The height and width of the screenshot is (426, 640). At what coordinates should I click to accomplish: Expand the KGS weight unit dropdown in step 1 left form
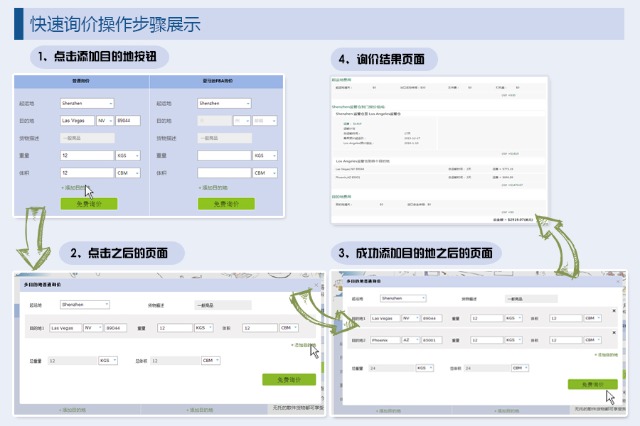(x=127, y=156)
